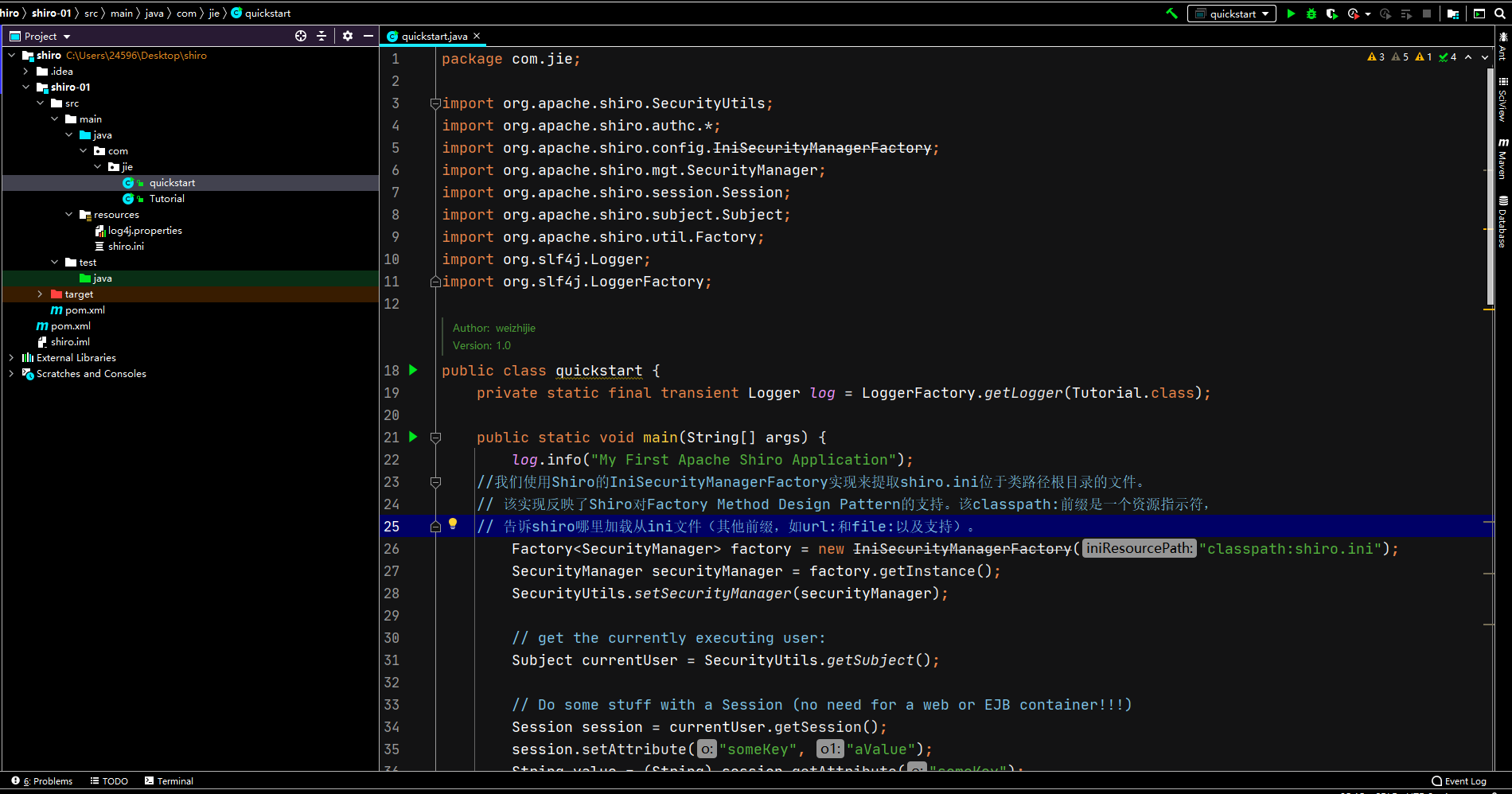Open Project panel gear settings

348,36
